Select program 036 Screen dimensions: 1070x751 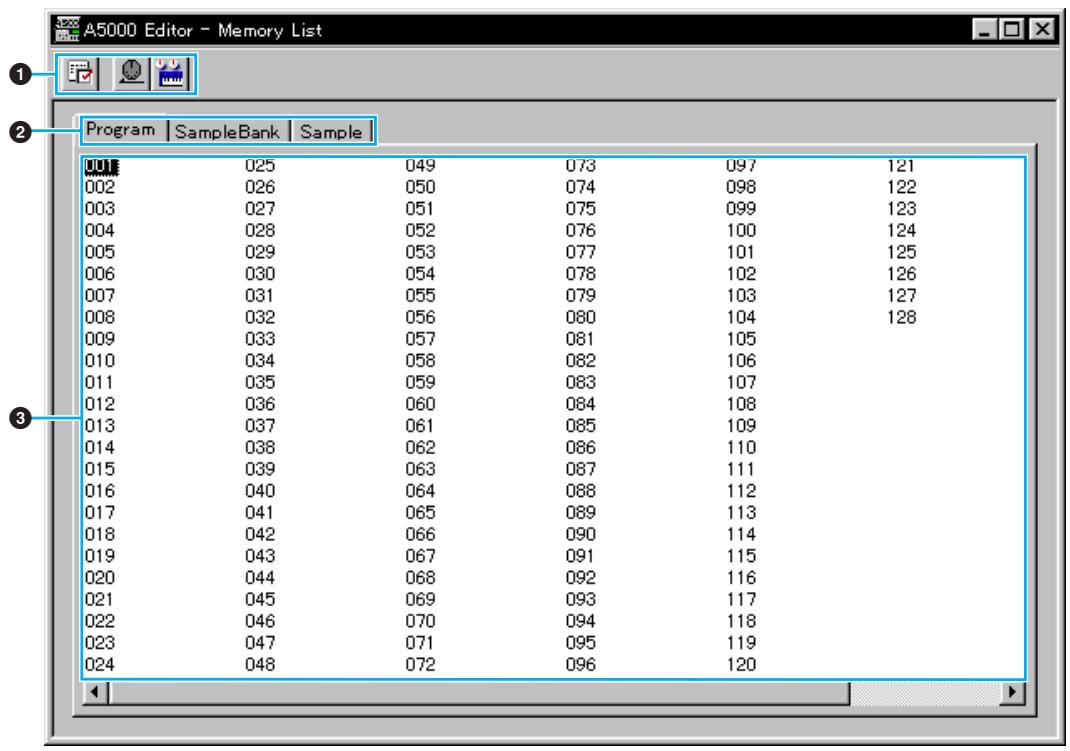pos(260,404)
